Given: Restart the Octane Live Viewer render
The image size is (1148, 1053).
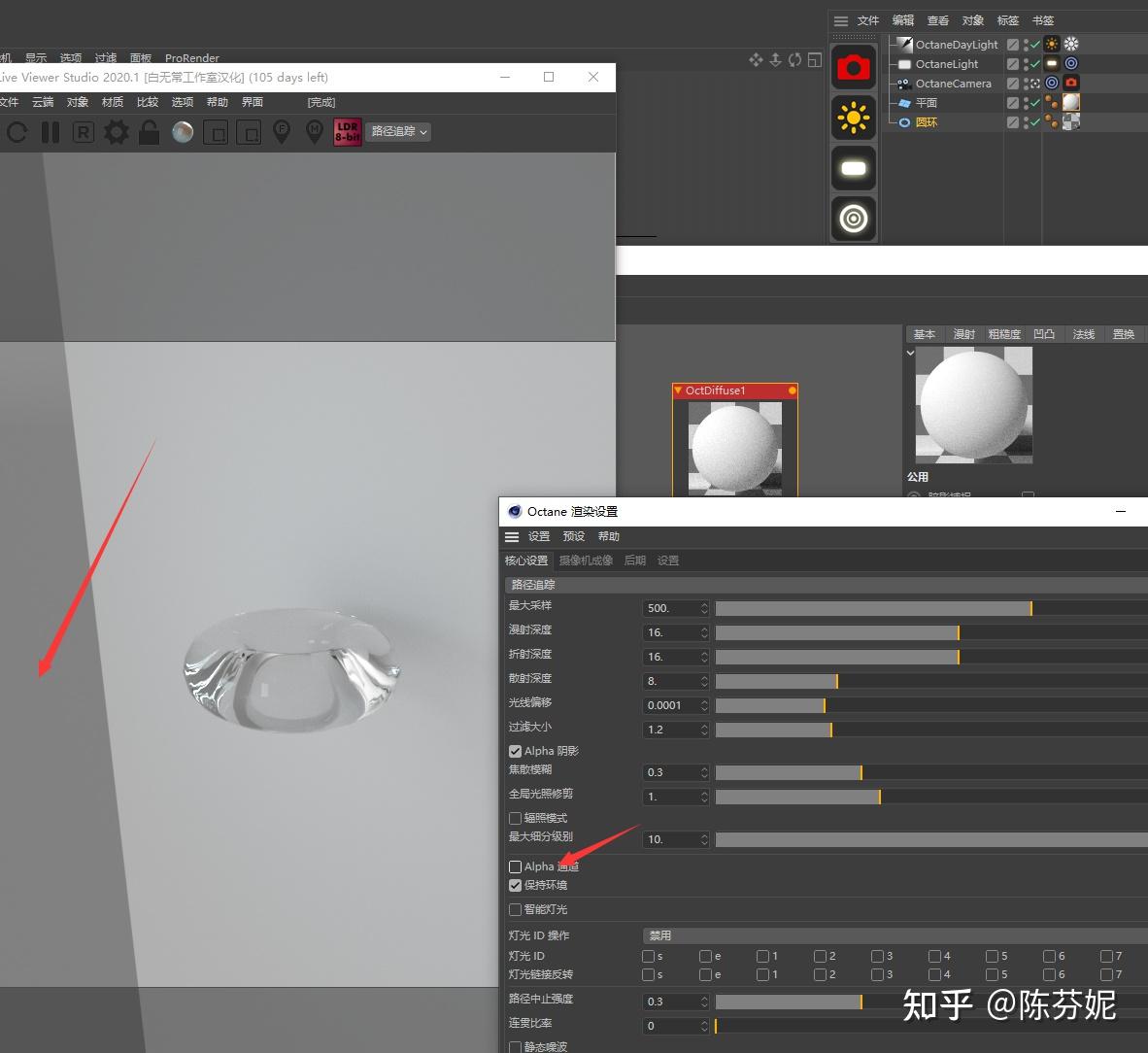Looking at the screenshot, I should pos(17,133).
